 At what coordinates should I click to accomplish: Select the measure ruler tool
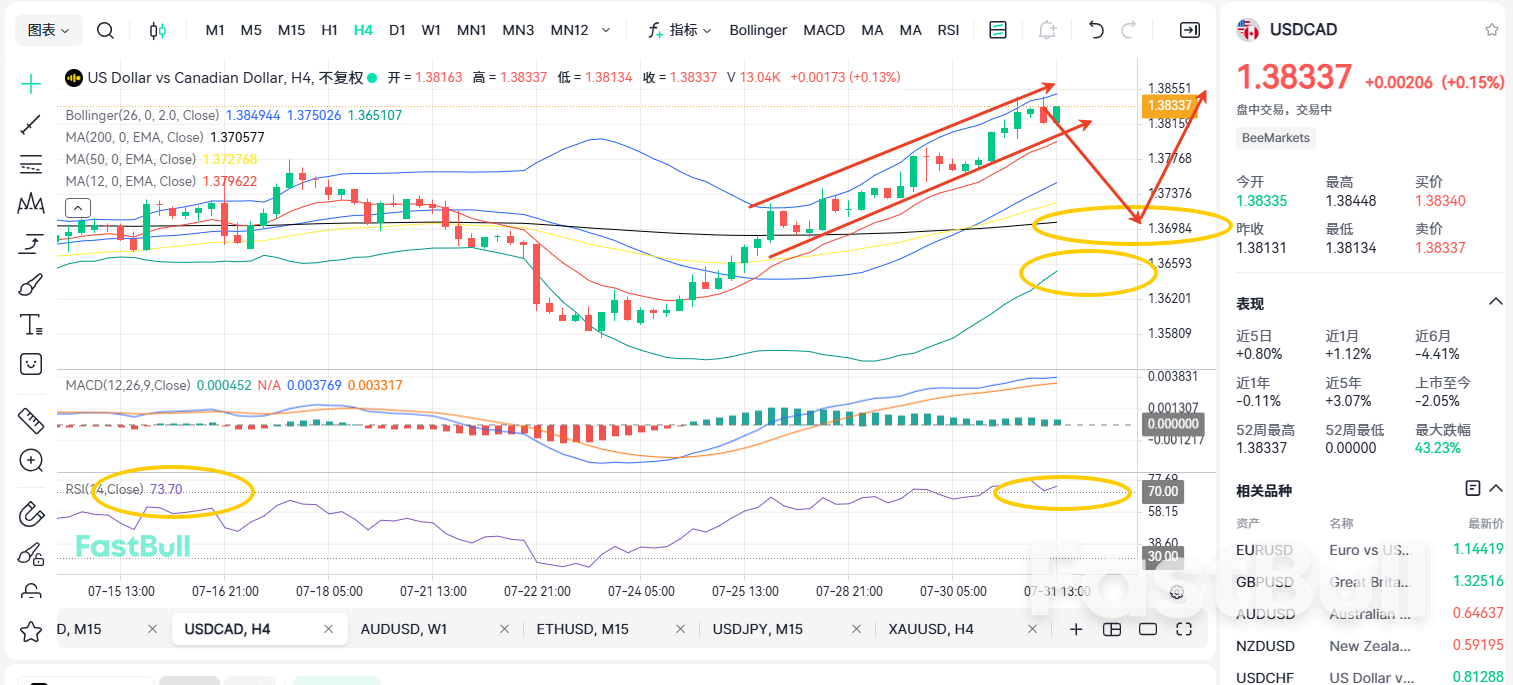pos(30,420)
